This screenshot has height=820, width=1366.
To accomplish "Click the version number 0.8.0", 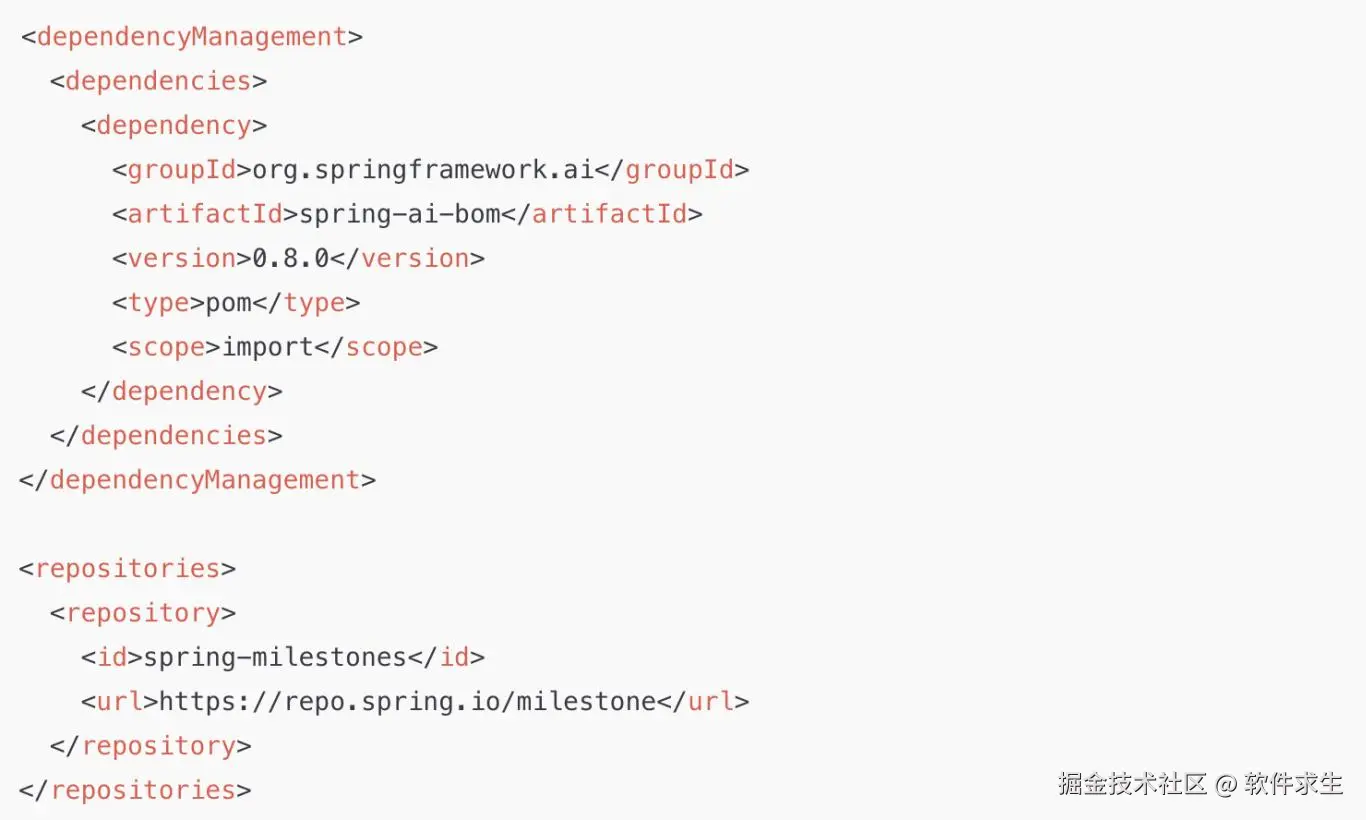I will (290, 258).
